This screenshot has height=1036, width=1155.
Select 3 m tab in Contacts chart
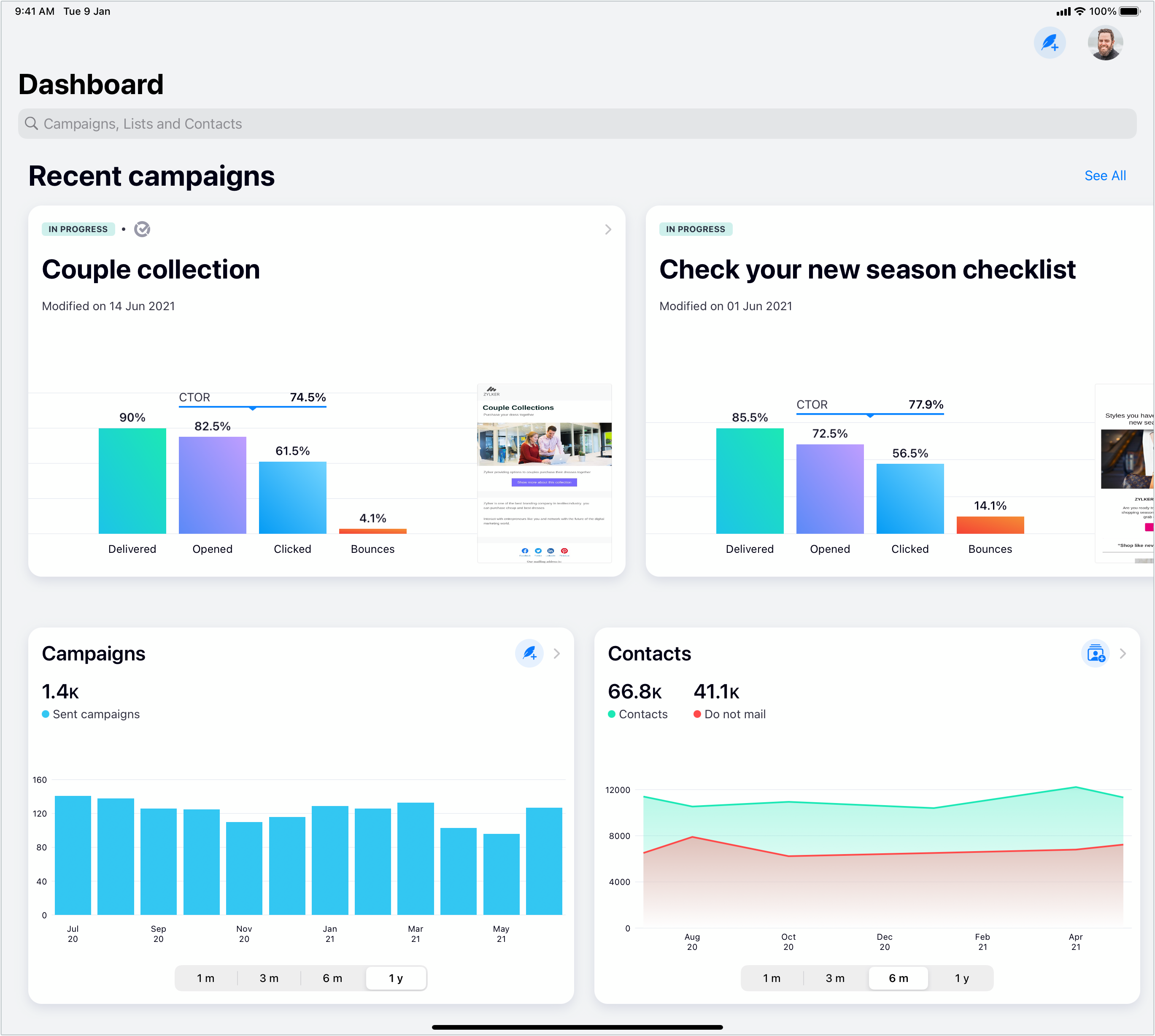click(x=835, y=978)
